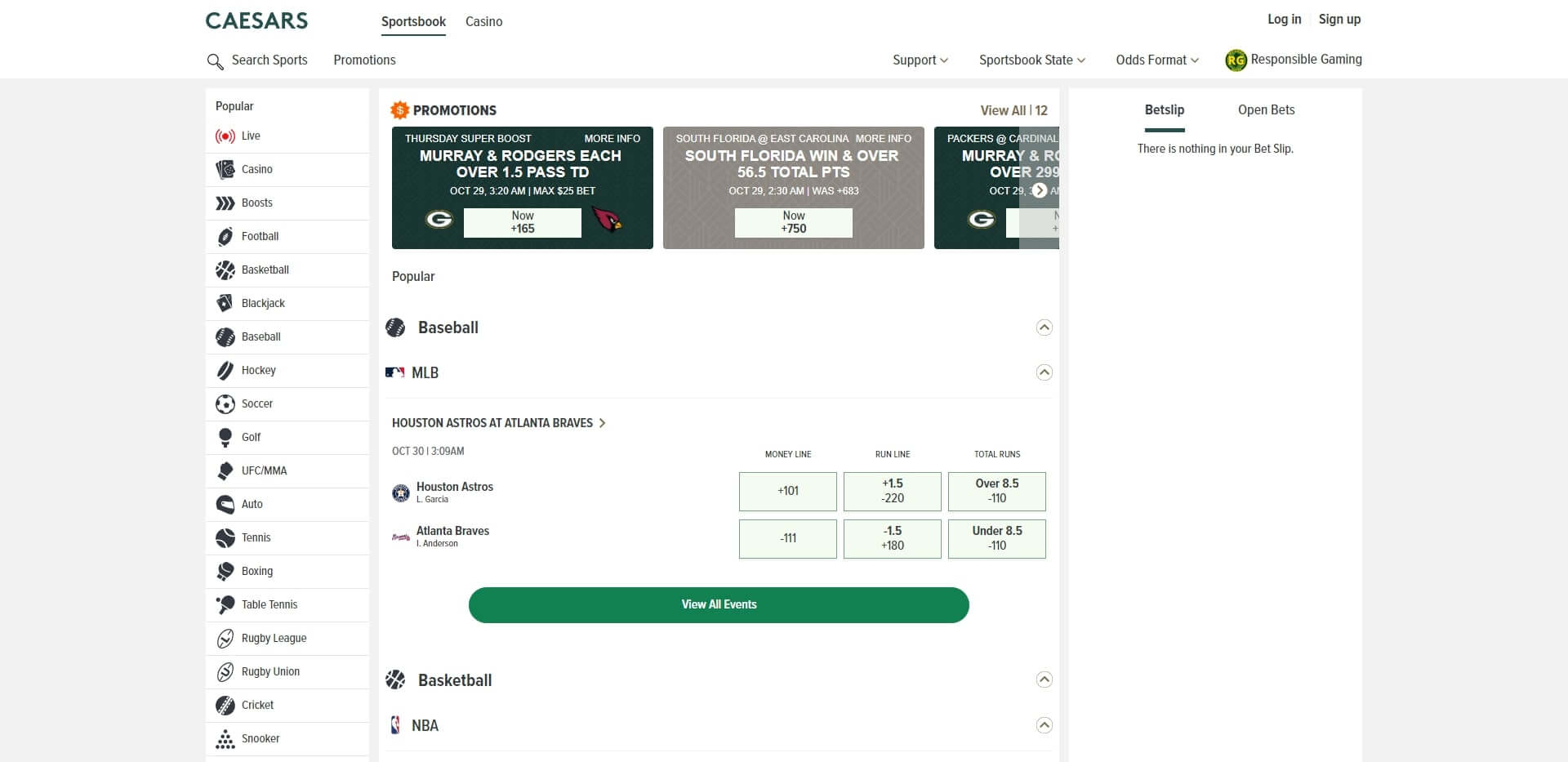The height and width of the screenshot is (762, 1568).
Task: Choose the Boxing glove icon
Action: tap(225, 572)
